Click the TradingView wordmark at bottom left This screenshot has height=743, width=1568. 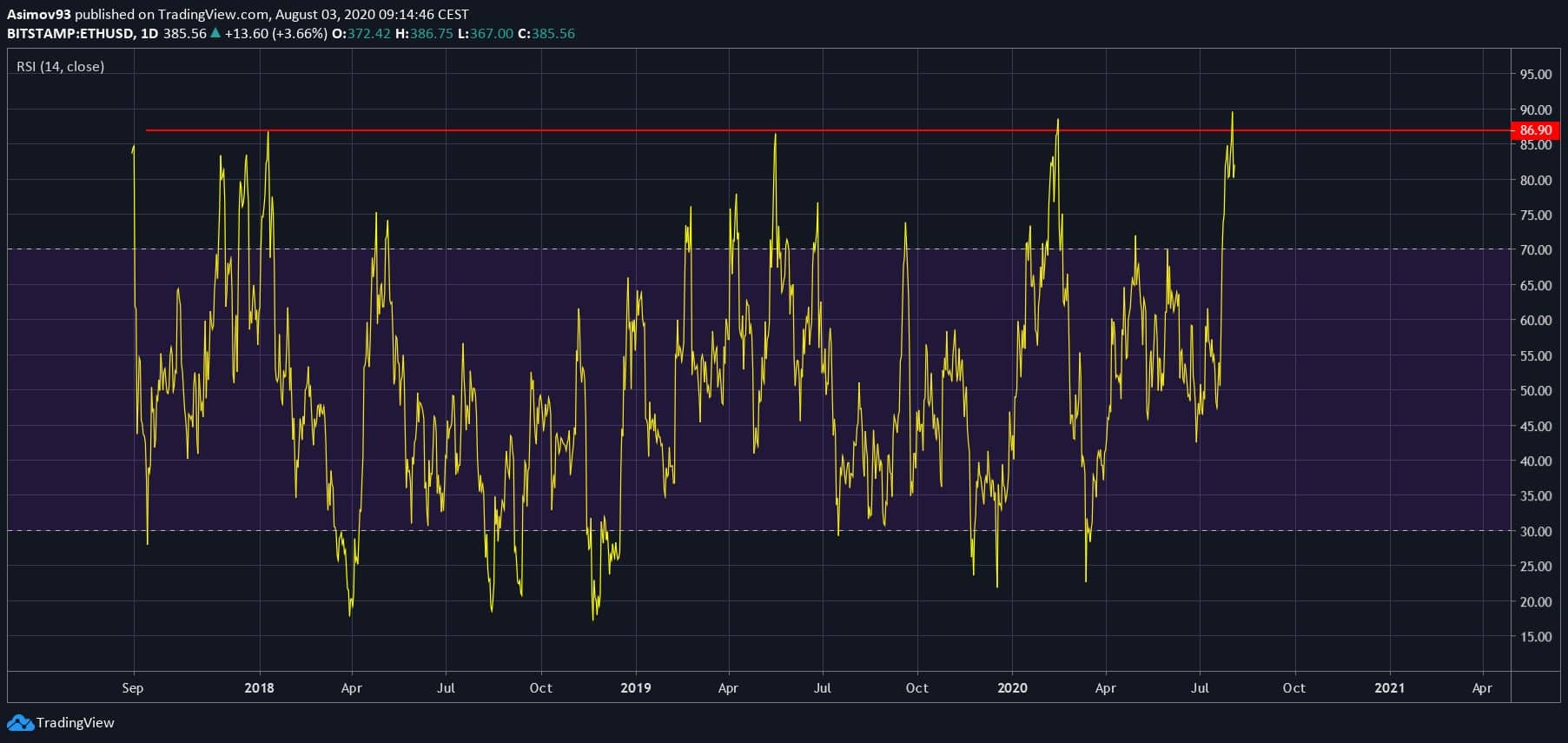point(76,722)
